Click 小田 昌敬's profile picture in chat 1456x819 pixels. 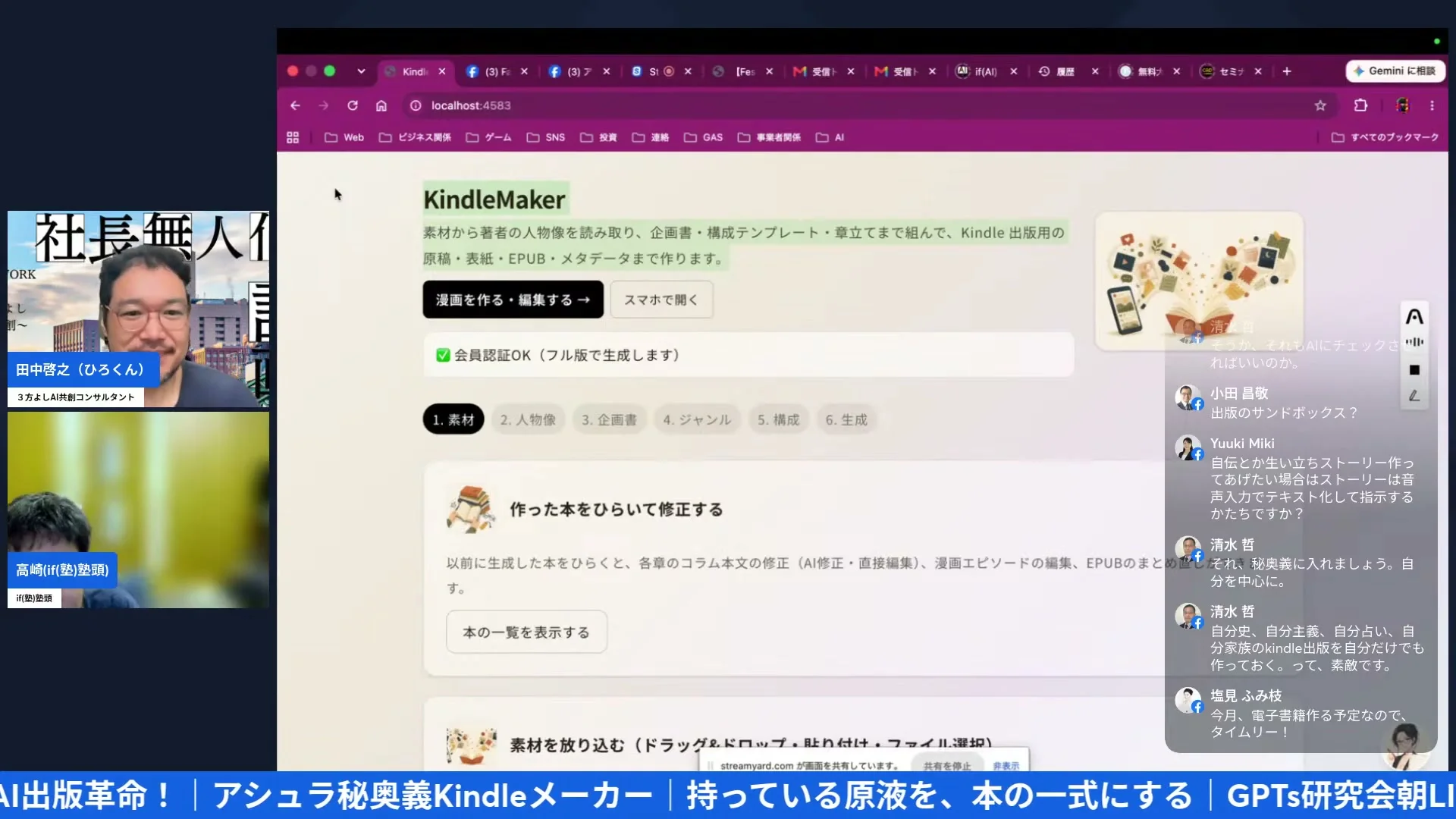coord(1188,397)
